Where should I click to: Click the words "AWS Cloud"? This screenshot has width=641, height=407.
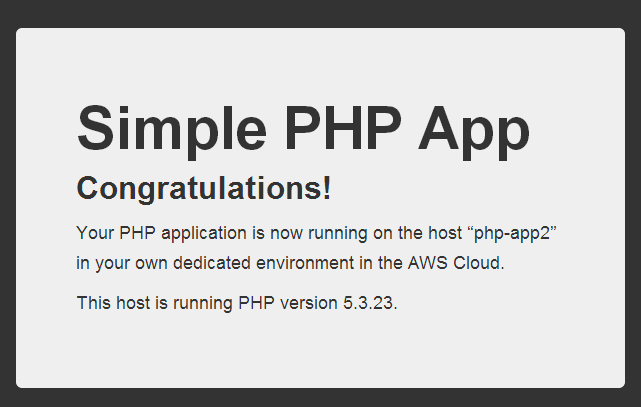click(454, 263)
